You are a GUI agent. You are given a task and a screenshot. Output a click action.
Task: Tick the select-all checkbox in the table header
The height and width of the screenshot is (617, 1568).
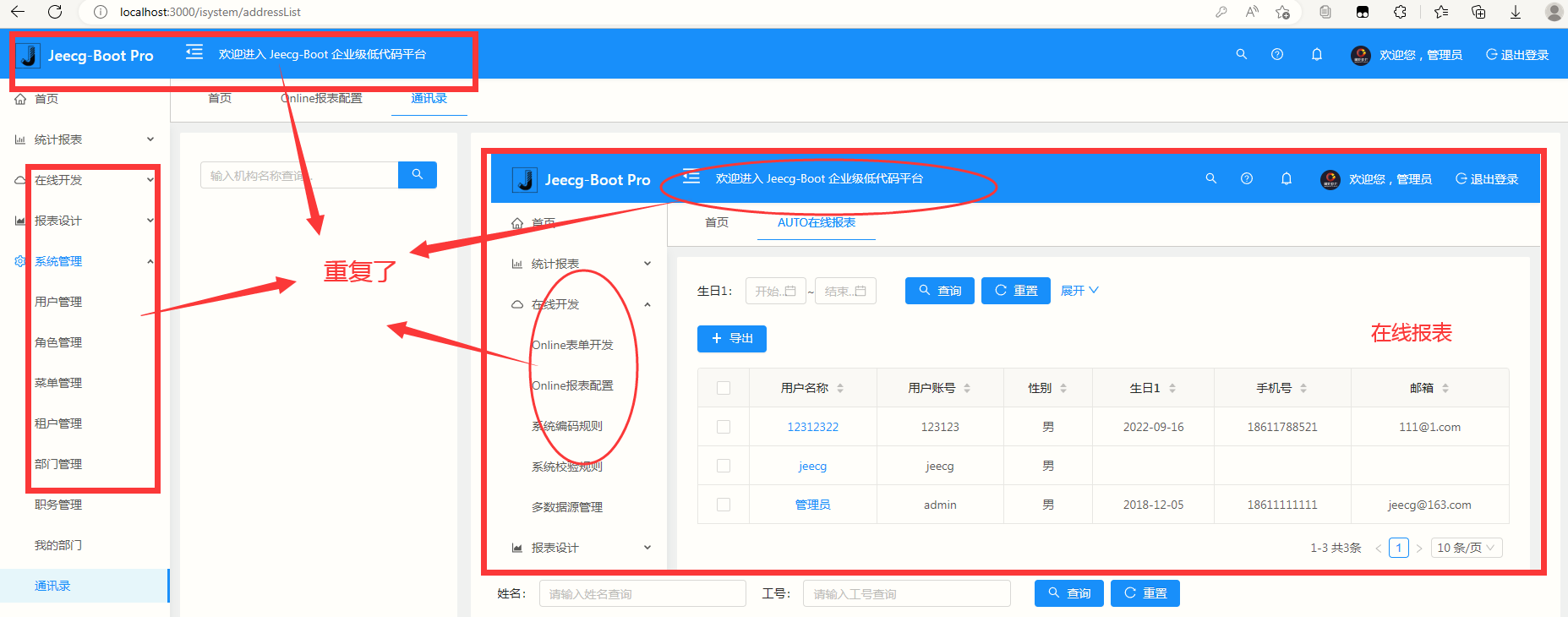tap(724, 388)
